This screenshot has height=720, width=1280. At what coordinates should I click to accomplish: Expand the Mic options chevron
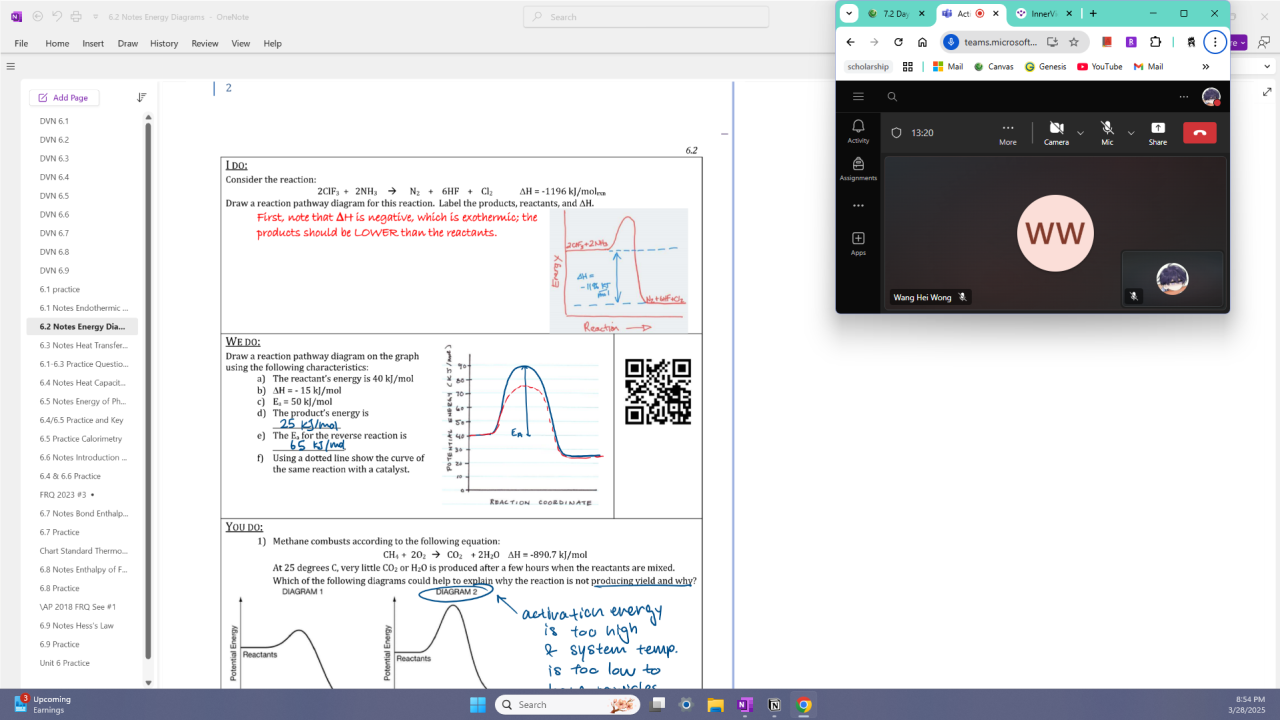1131,132
